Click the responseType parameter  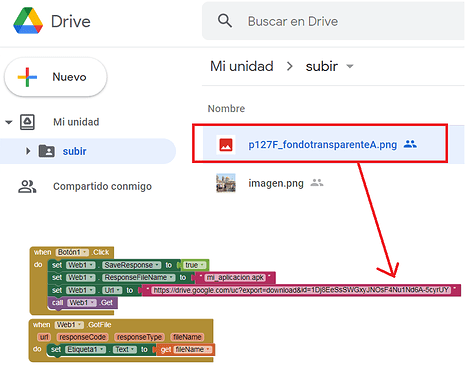tap(139, 337)
